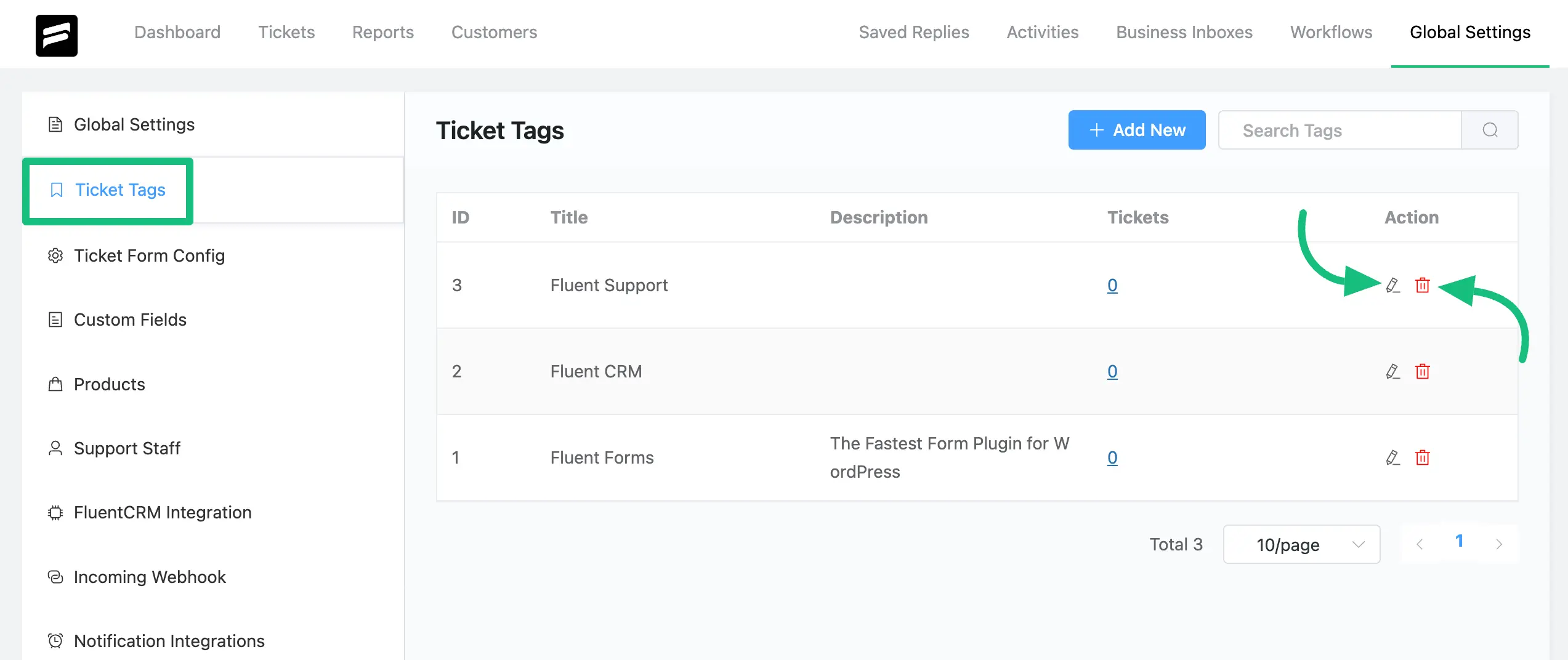Edit the Fluent CRM tag
The image size is (1568, 660).
(x=1392, y=371)
